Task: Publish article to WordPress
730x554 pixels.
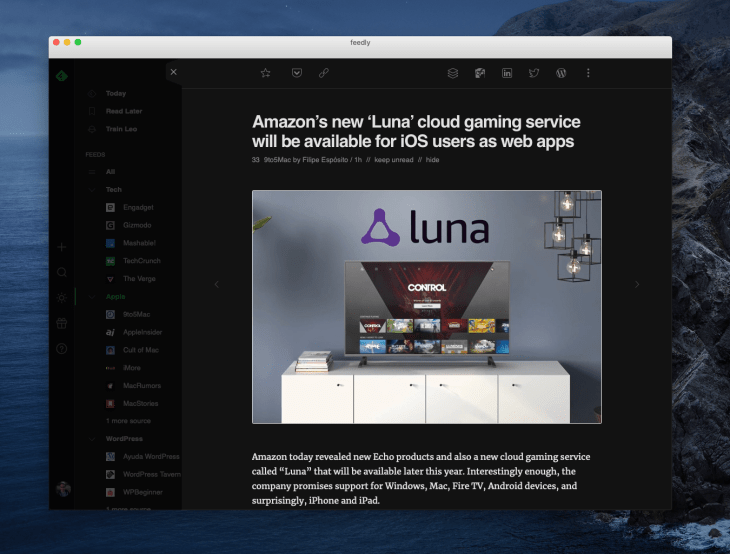Action: [x=561, y=73]
